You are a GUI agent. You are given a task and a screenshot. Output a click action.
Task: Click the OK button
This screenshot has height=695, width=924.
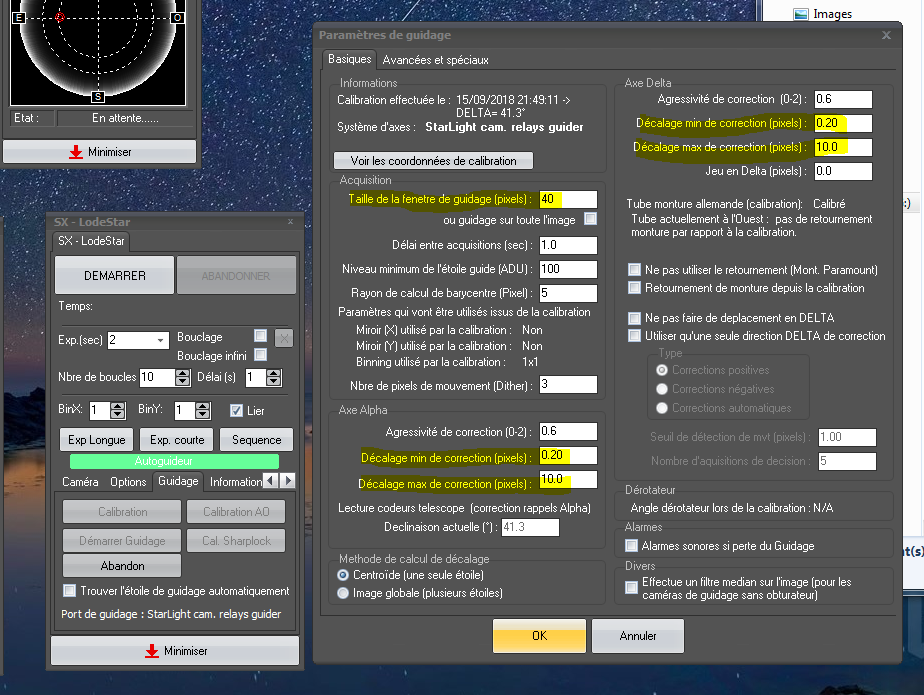point(539,635)
